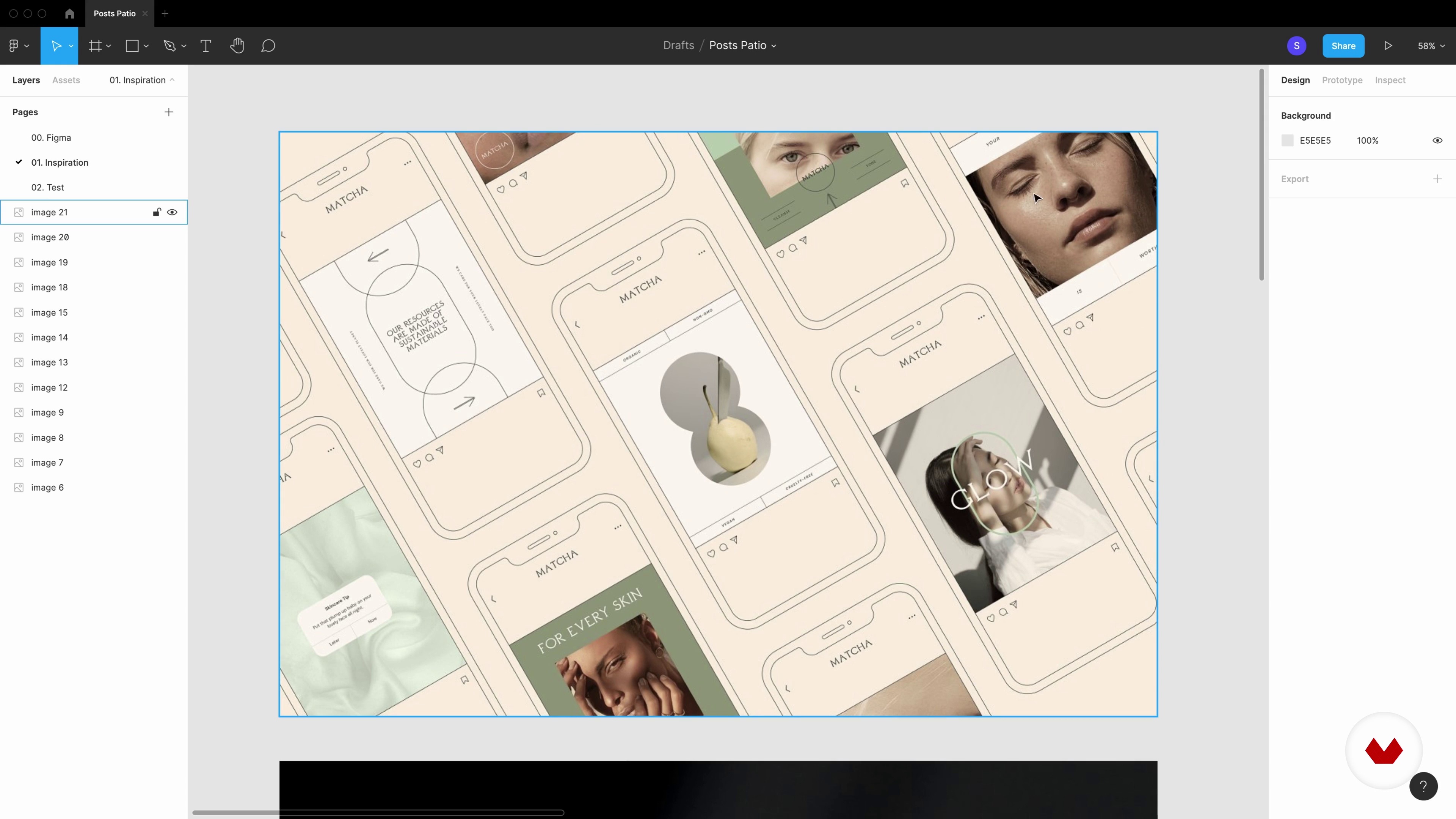Select the Comment tool
Screen dimensions: 1456x819
(x=268, y=46)
